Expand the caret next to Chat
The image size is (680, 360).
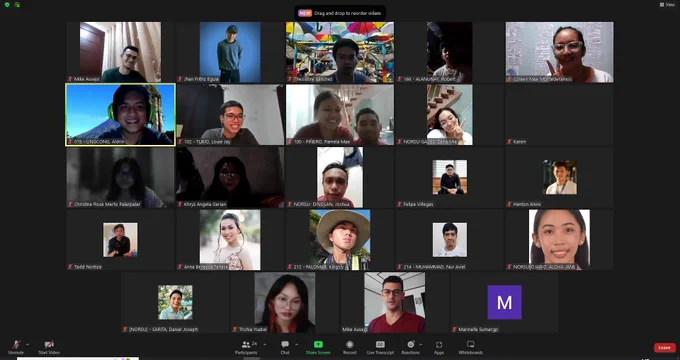(297, 345)
